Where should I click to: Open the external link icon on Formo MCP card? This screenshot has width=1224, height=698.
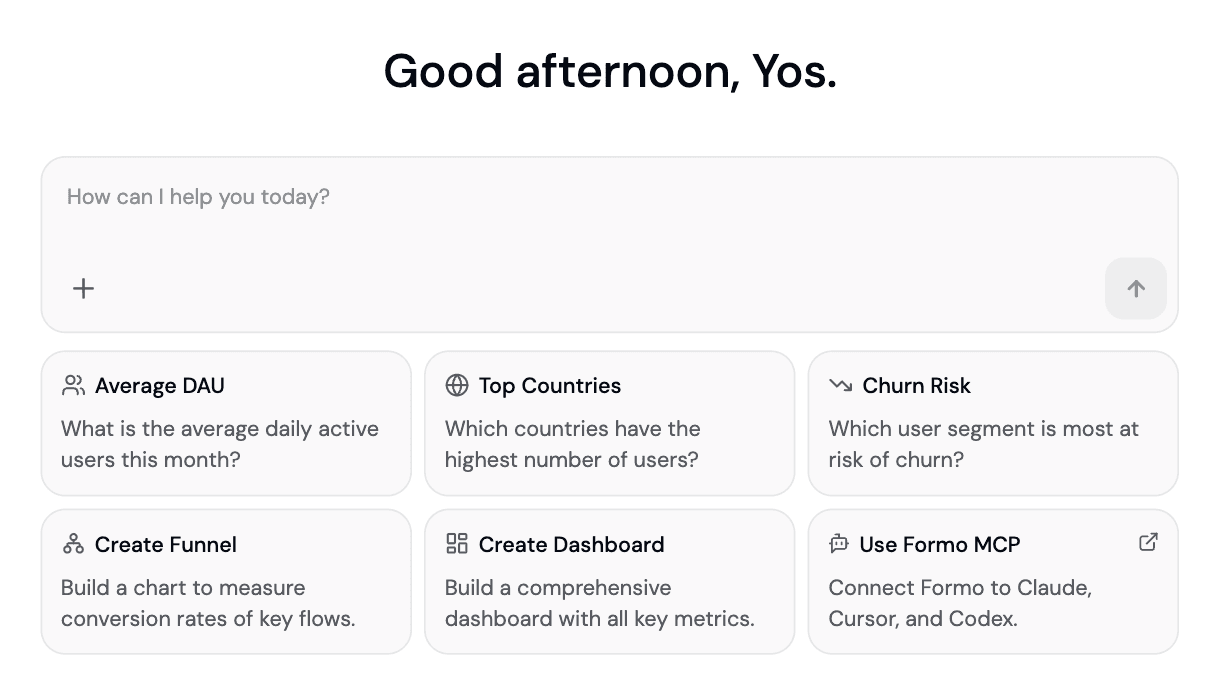click(x=1148, y=542)
